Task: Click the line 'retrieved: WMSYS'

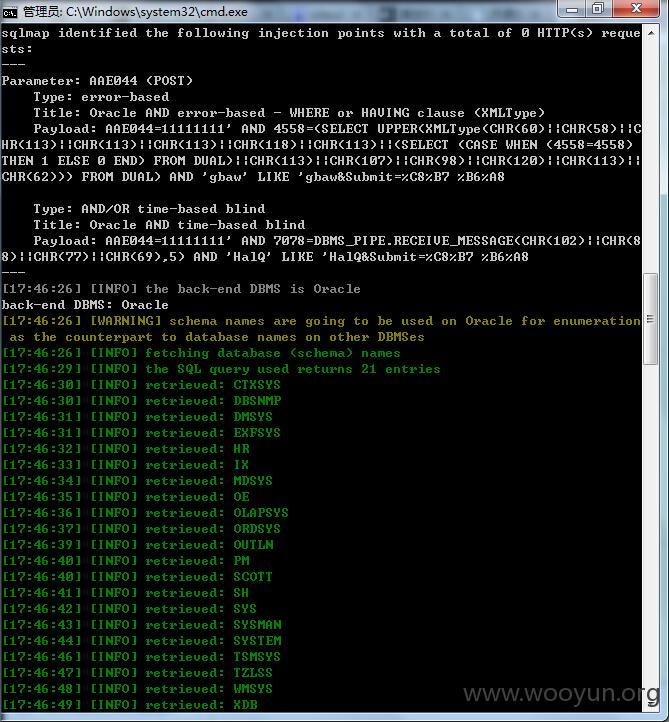Action: pyautogui.click(x=137, y=689)
